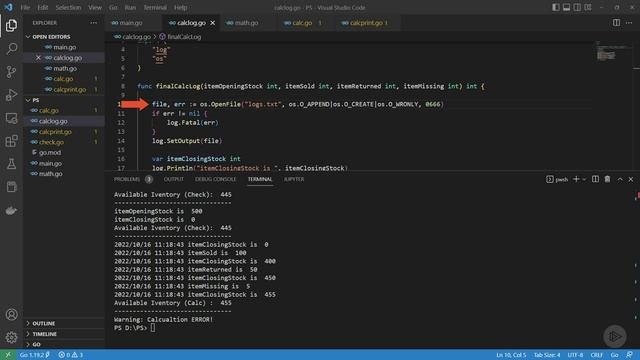Open the Source Control view icon
The width and height of the screenshot is (640, 360).
[11, 72]
